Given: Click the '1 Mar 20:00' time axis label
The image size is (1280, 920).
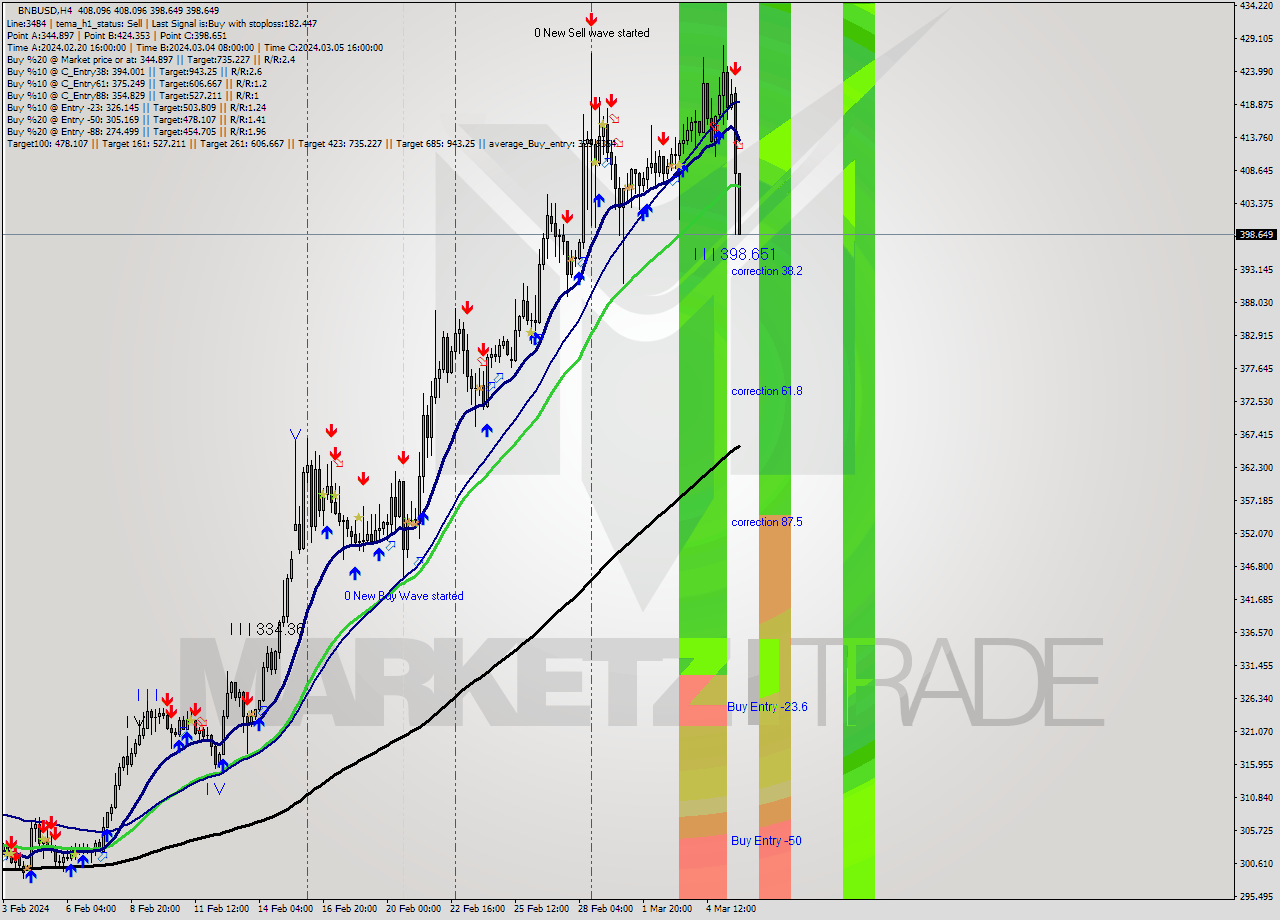Looking at the screenshot, I should coord(667,909).
